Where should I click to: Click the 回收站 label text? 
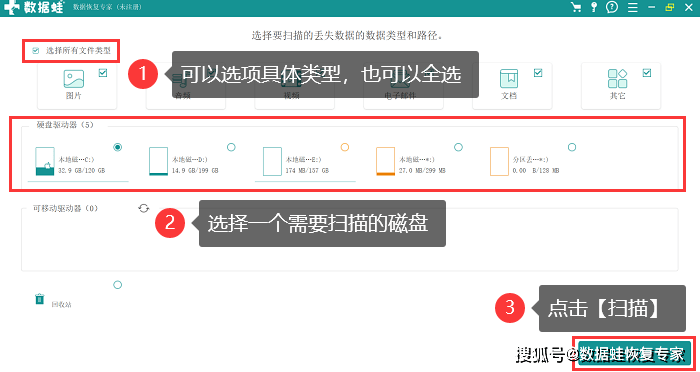coord(62,305)
